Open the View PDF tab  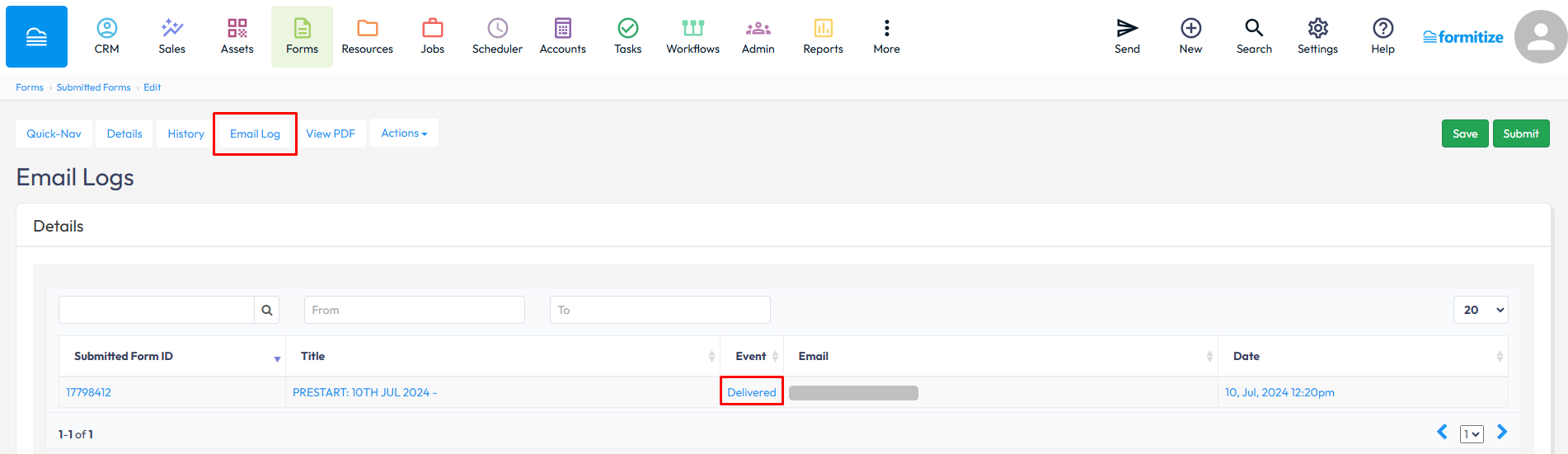click(331, 133)
